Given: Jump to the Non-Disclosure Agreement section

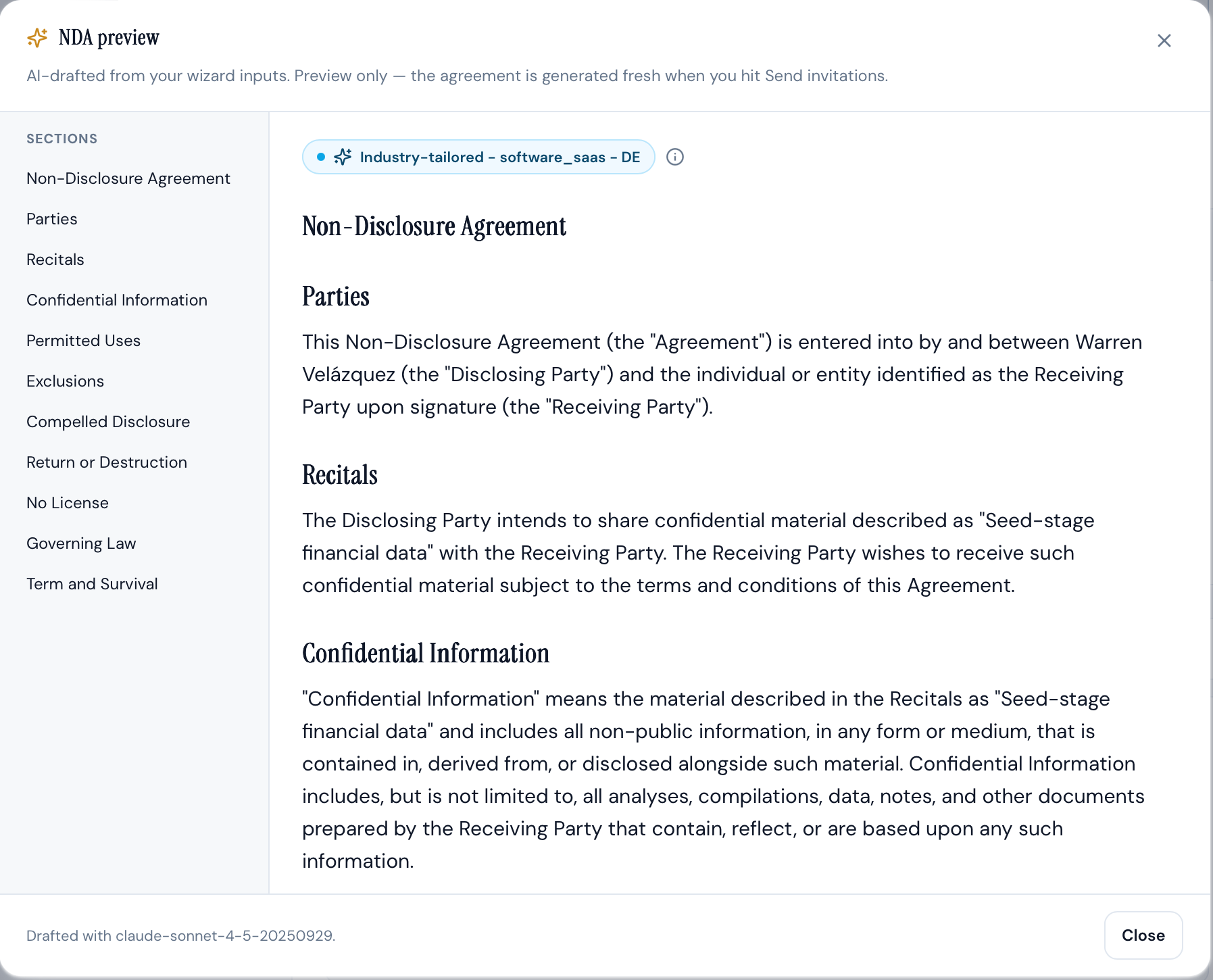Looking at the screenshot, I should coord(128,178).
